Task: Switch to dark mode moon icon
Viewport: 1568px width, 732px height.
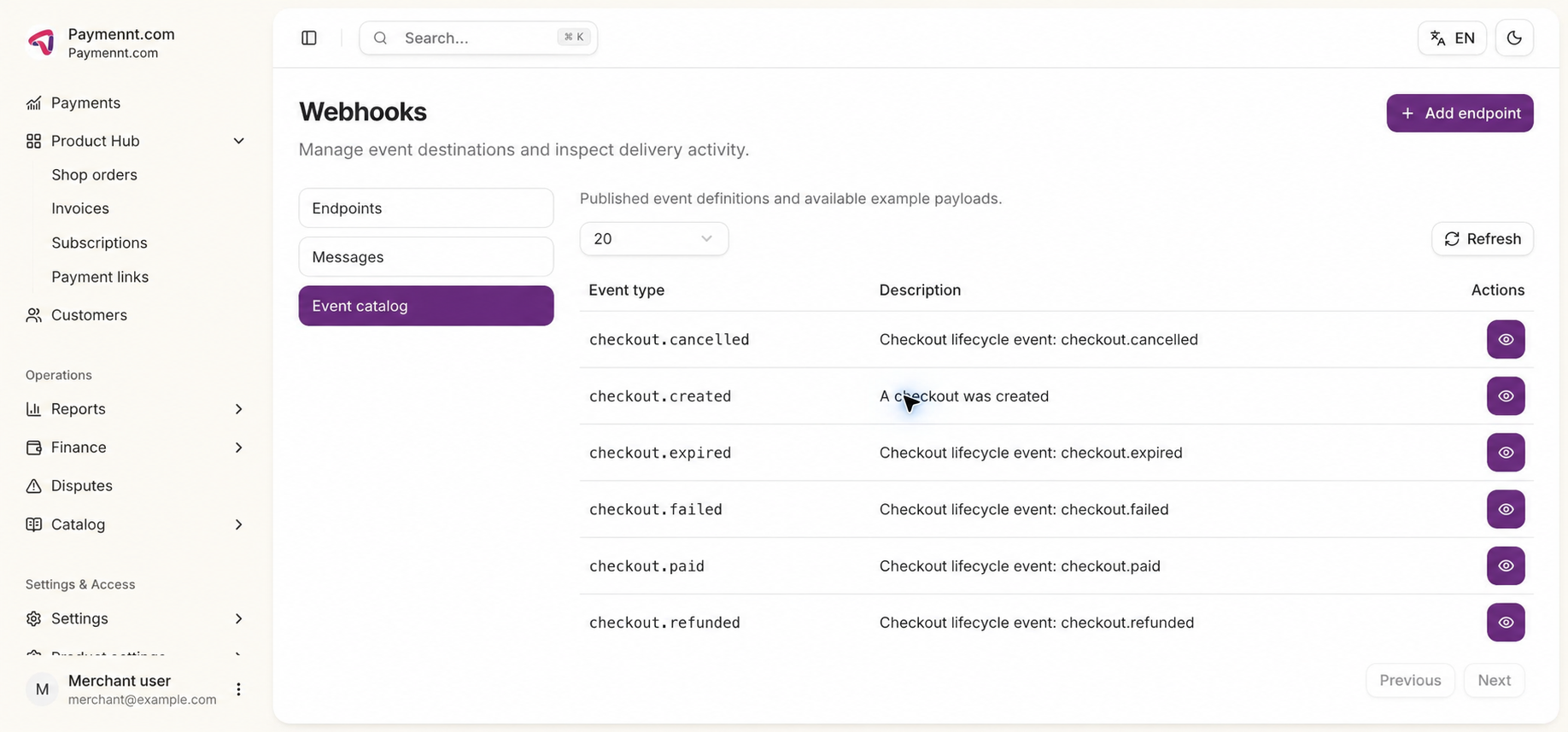Action: 1514,38
